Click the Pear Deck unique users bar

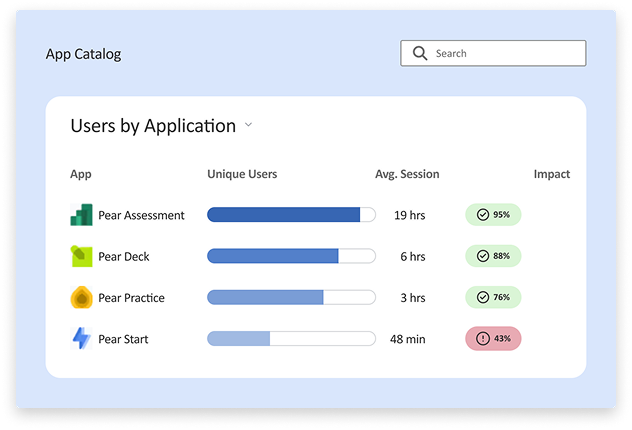click(291, 256)
